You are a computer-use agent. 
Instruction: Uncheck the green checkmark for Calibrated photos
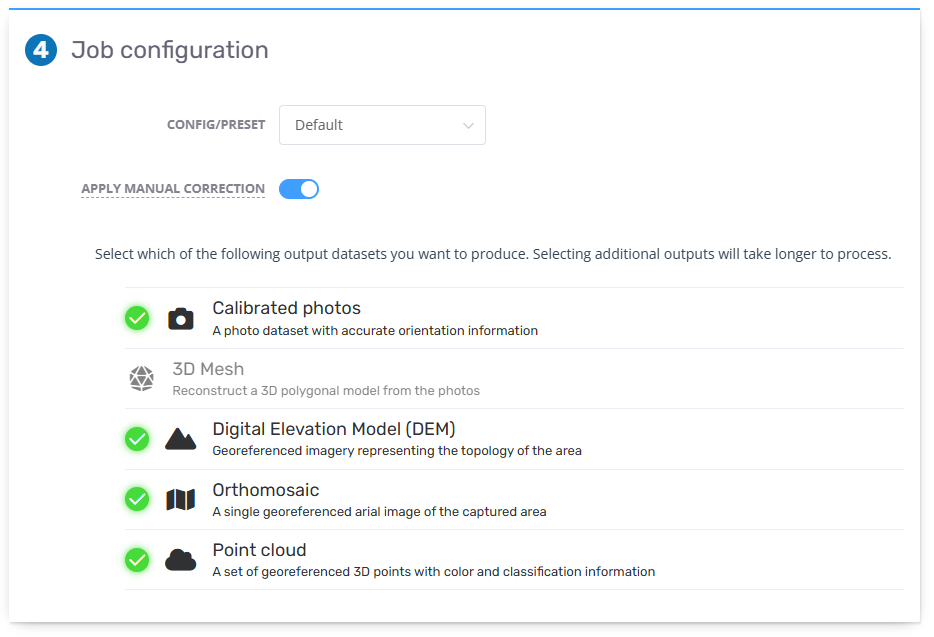137,318
